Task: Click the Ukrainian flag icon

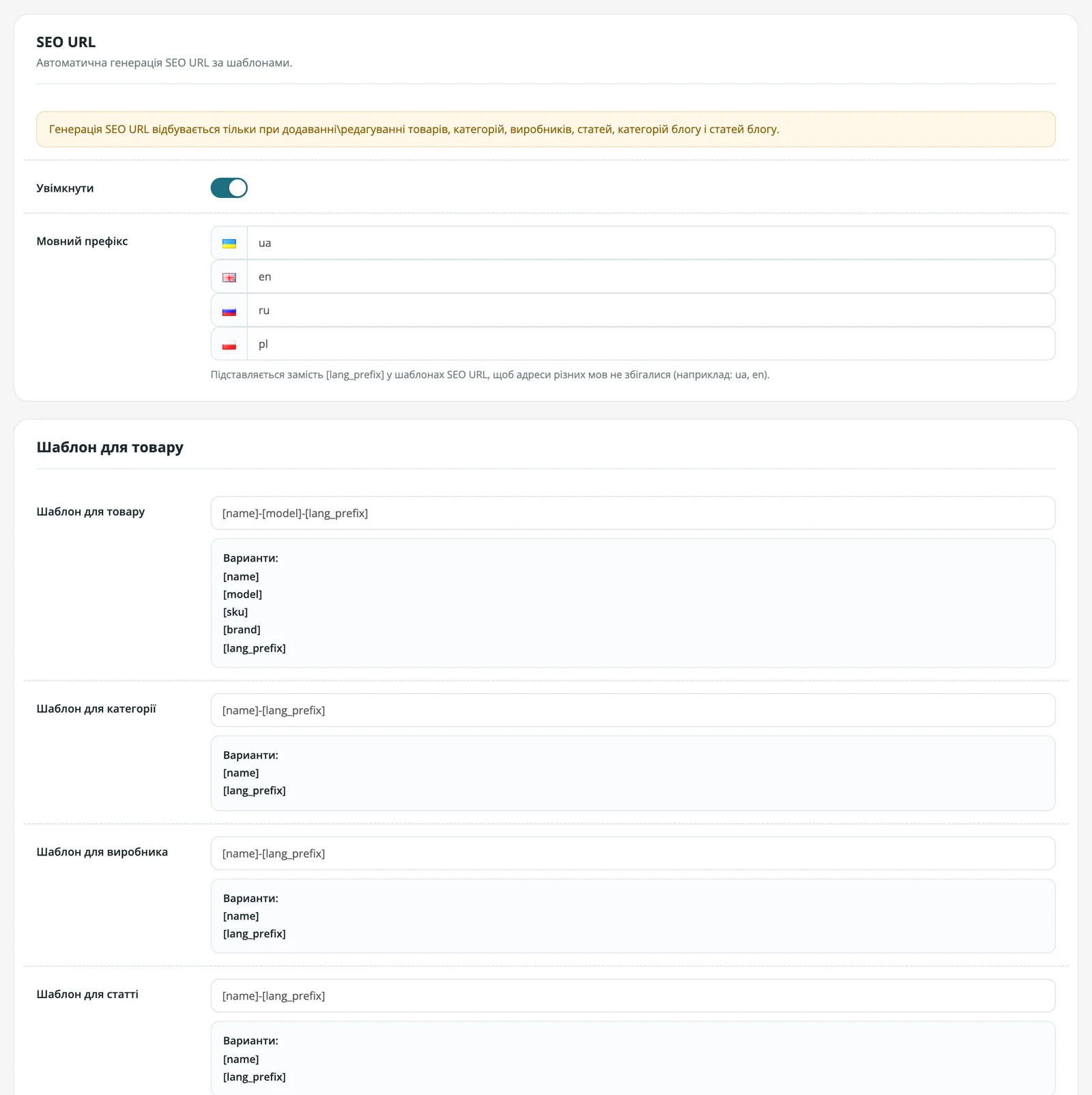Action: [x=229, y=244]
